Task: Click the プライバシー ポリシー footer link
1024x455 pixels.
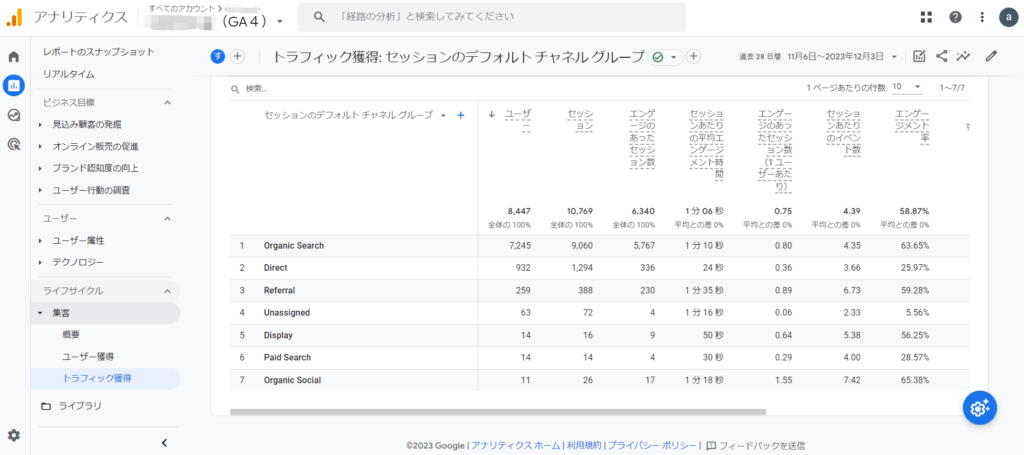Action: [652, 445]
